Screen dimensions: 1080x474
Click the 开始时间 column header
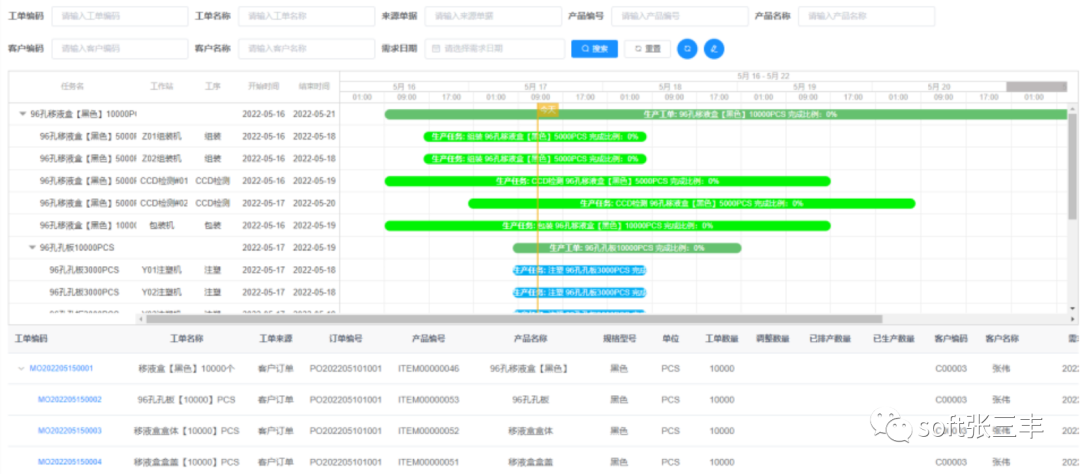click(264, 86)
